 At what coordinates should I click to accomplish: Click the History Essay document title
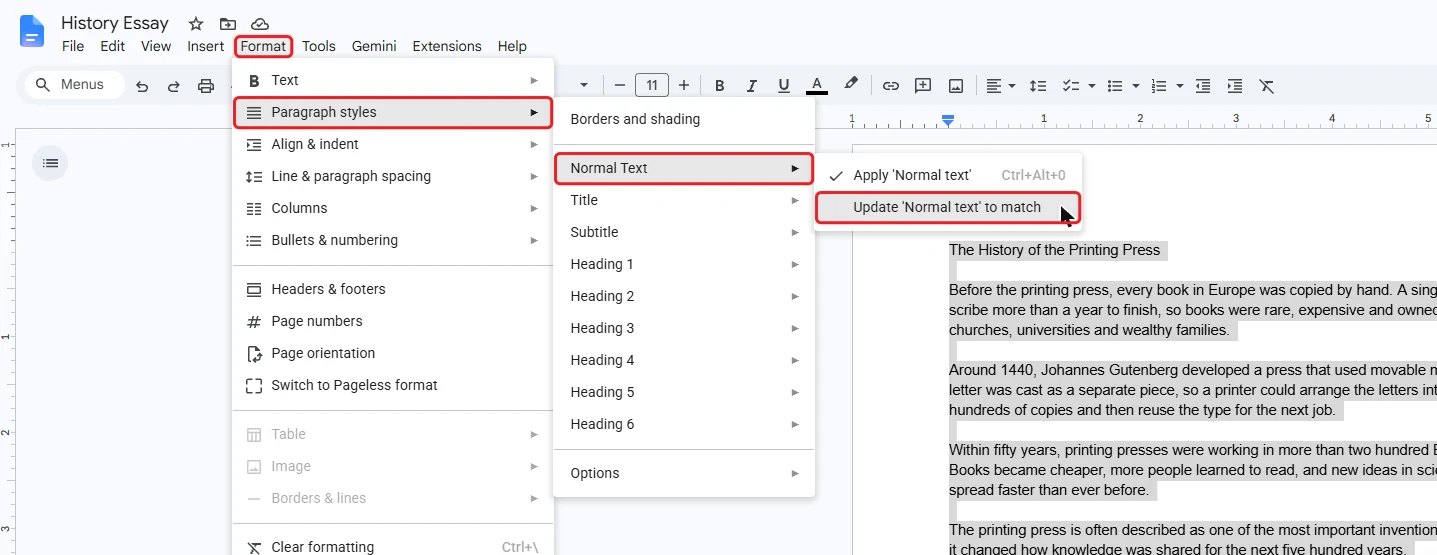tap(115, 23)
